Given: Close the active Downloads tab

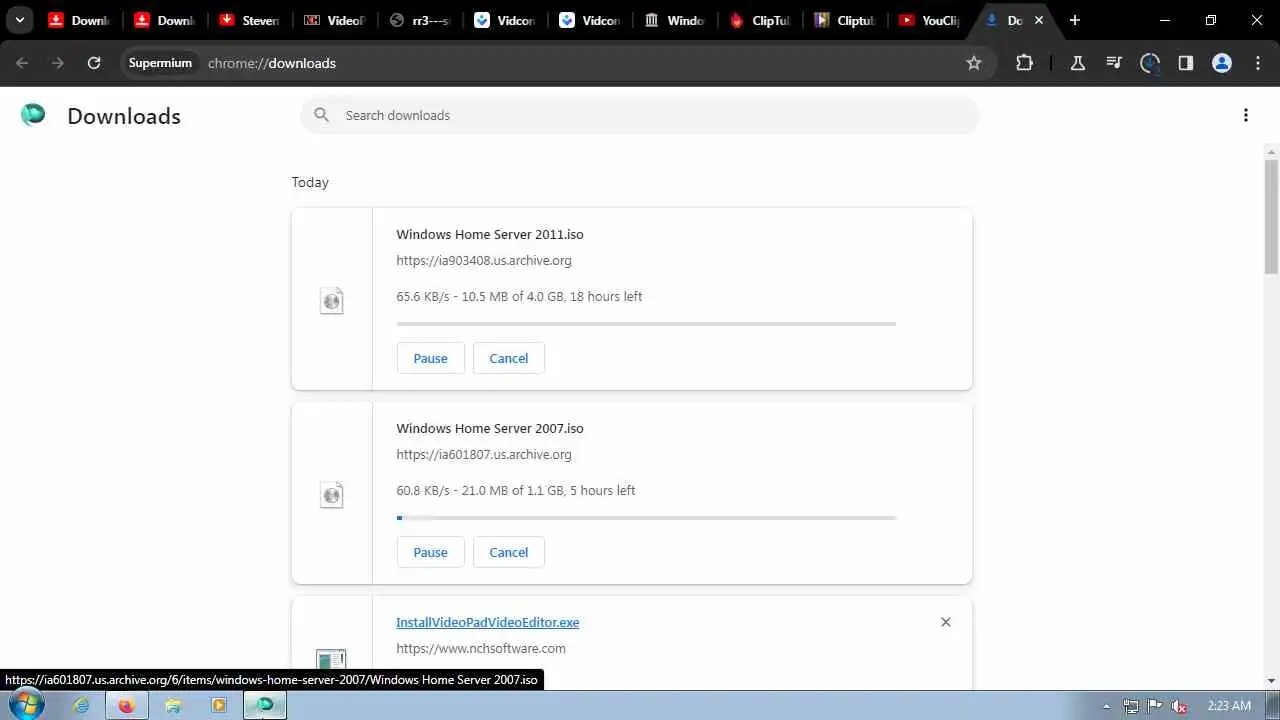Looking at the screenshot, I should tap(1039, 20).
